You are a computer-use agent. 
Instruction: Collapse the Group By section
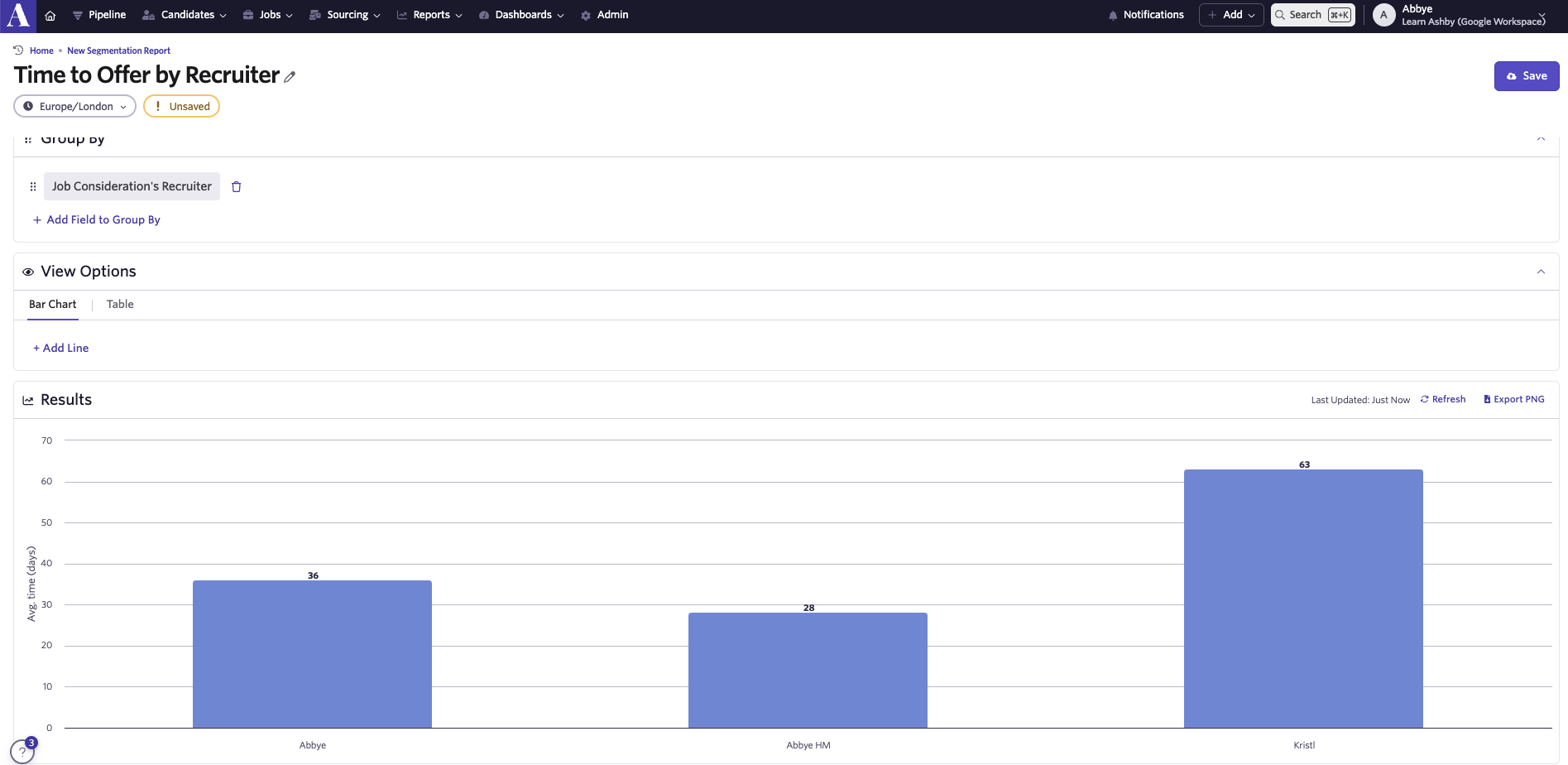(1541, 139)
